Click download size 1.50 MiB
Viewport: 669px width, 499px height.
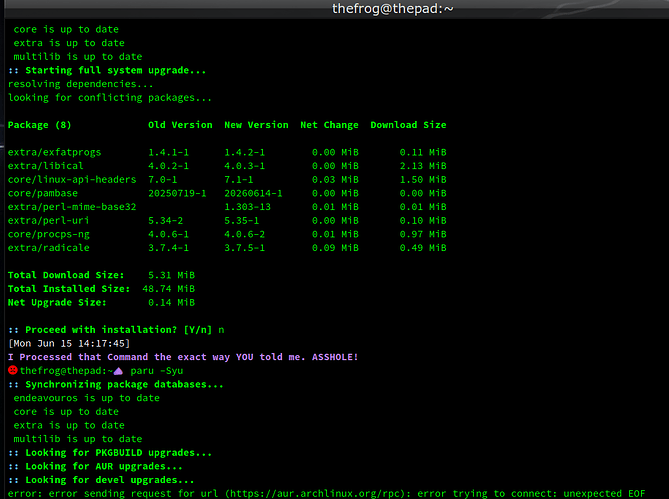point(423,180)
